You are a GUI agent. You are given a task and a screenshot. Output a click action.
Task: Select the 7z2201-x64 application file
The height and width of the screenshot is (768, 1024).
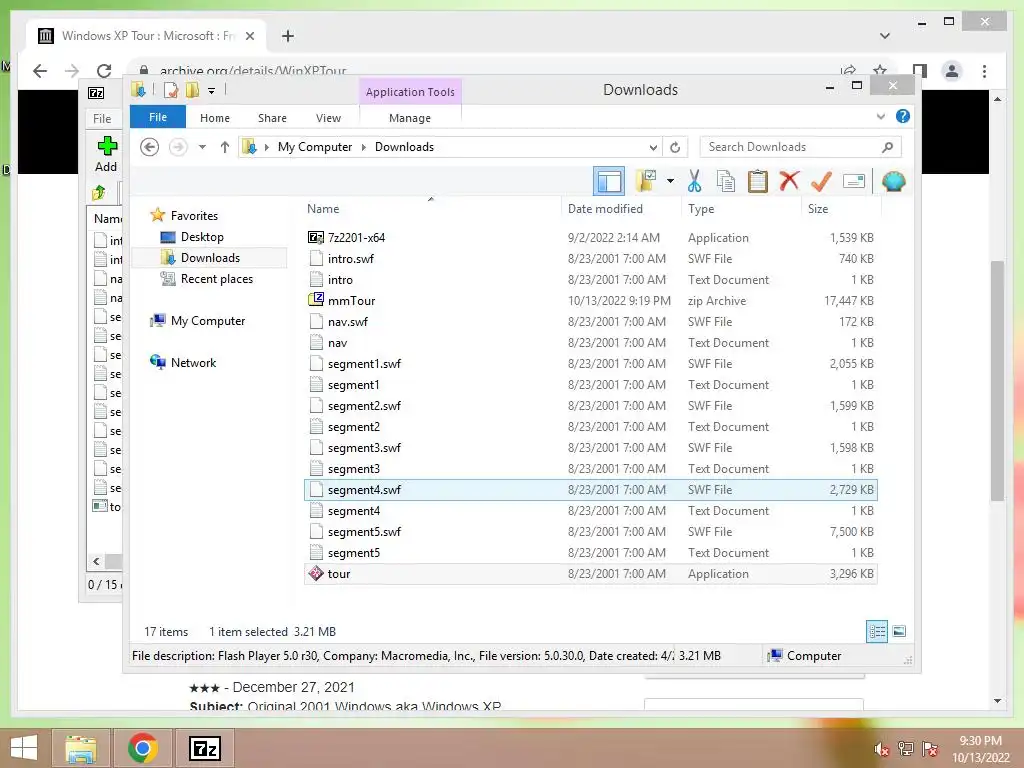click(x=590, y=238)
